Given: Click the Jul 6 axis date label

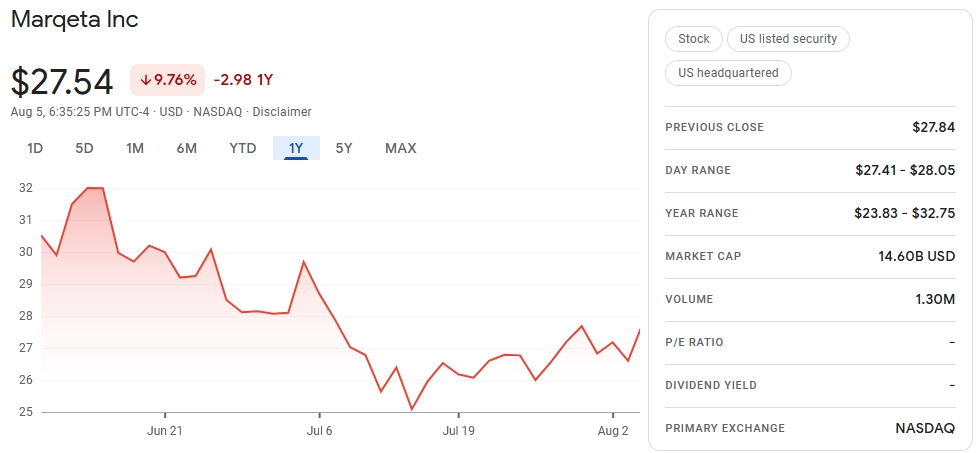Looking at the screenshot, I should point(319,431).
